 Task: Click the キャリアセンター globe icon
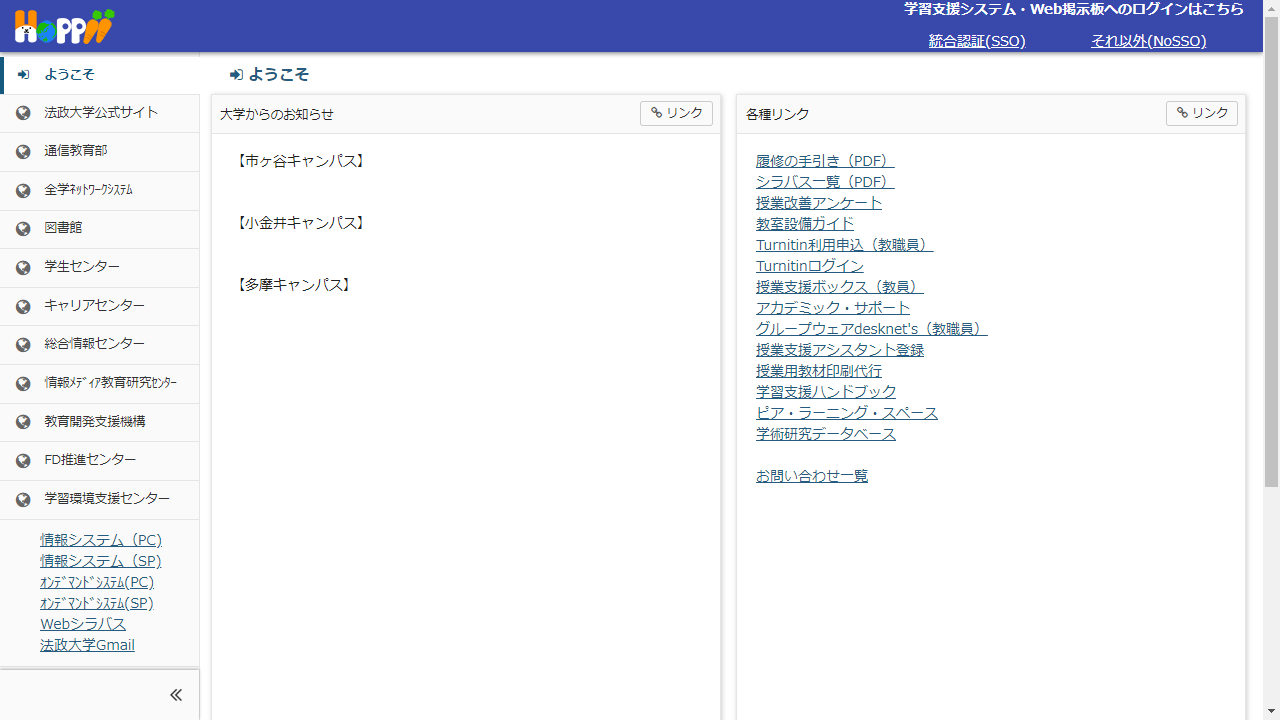coord(22,306)
